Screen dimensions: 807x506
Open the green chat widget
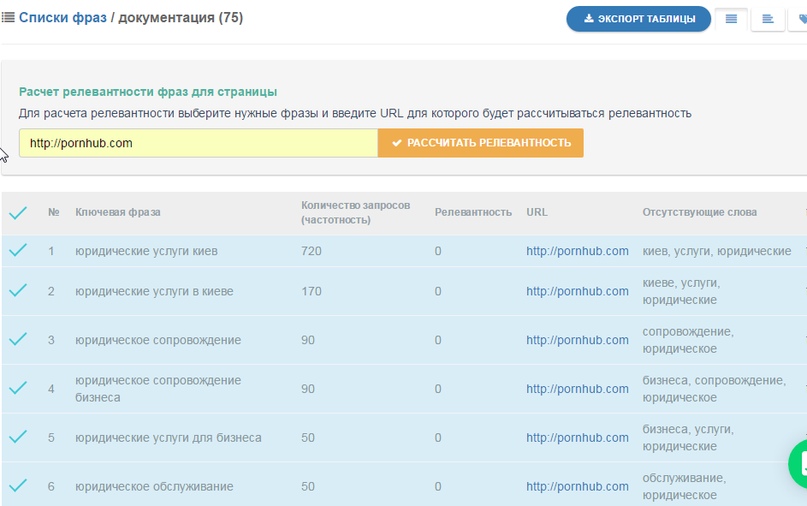(800, 463)
